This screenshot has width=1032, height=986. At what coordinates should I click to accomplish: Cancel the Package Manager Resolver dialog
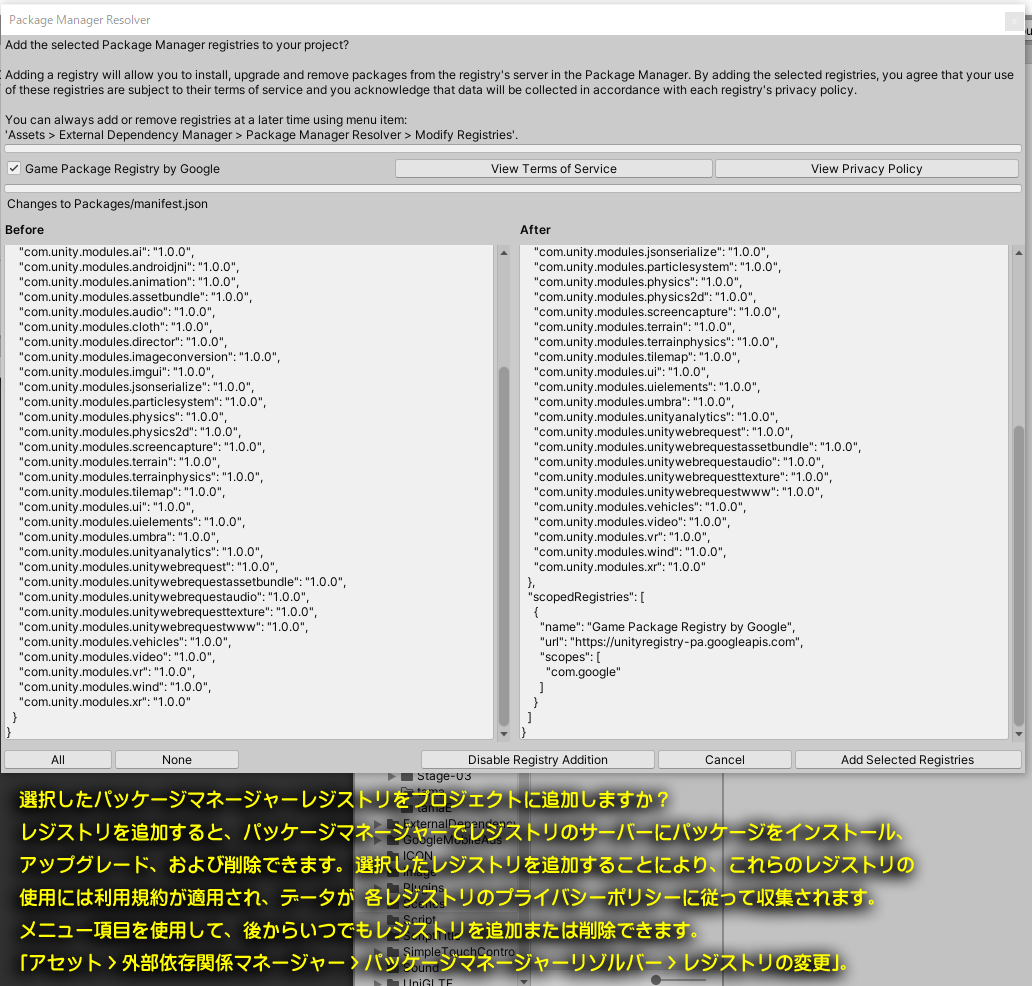point(725,760)
